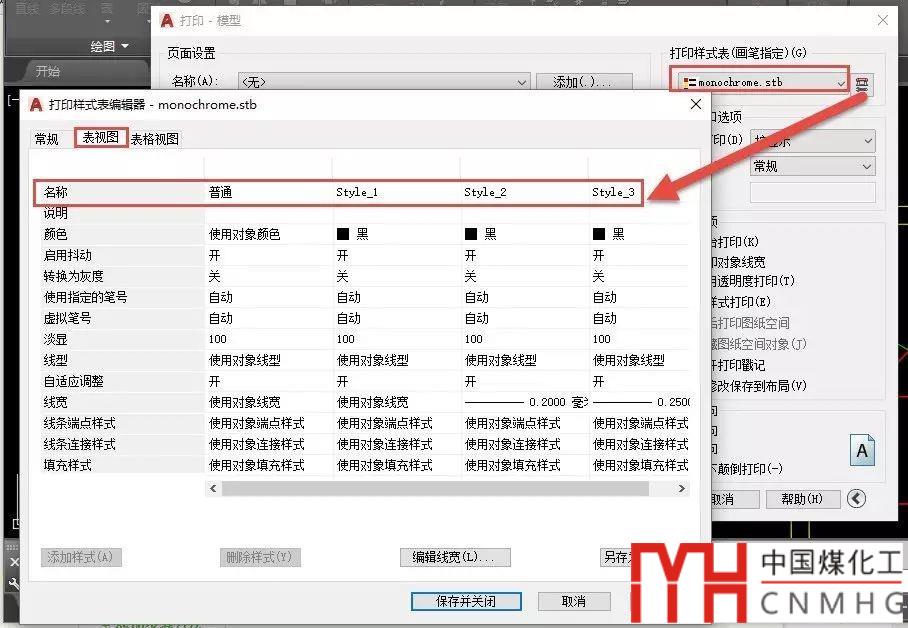The image size is (908, 628).
Task: Switch to the 表格视图 tab
Action: coord(155,139)
